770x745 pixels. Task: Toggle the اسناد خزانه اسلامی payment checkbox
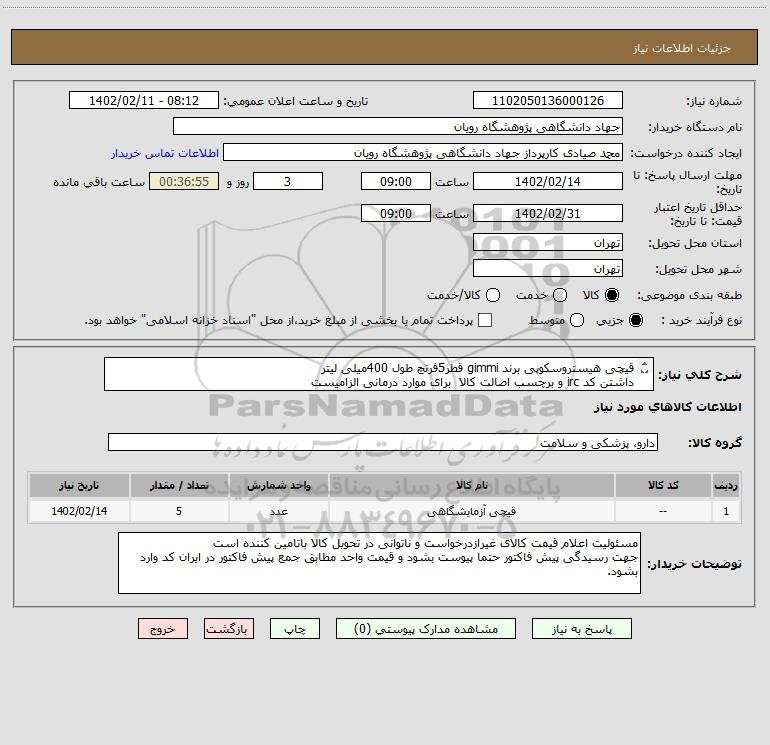[485, 320]
